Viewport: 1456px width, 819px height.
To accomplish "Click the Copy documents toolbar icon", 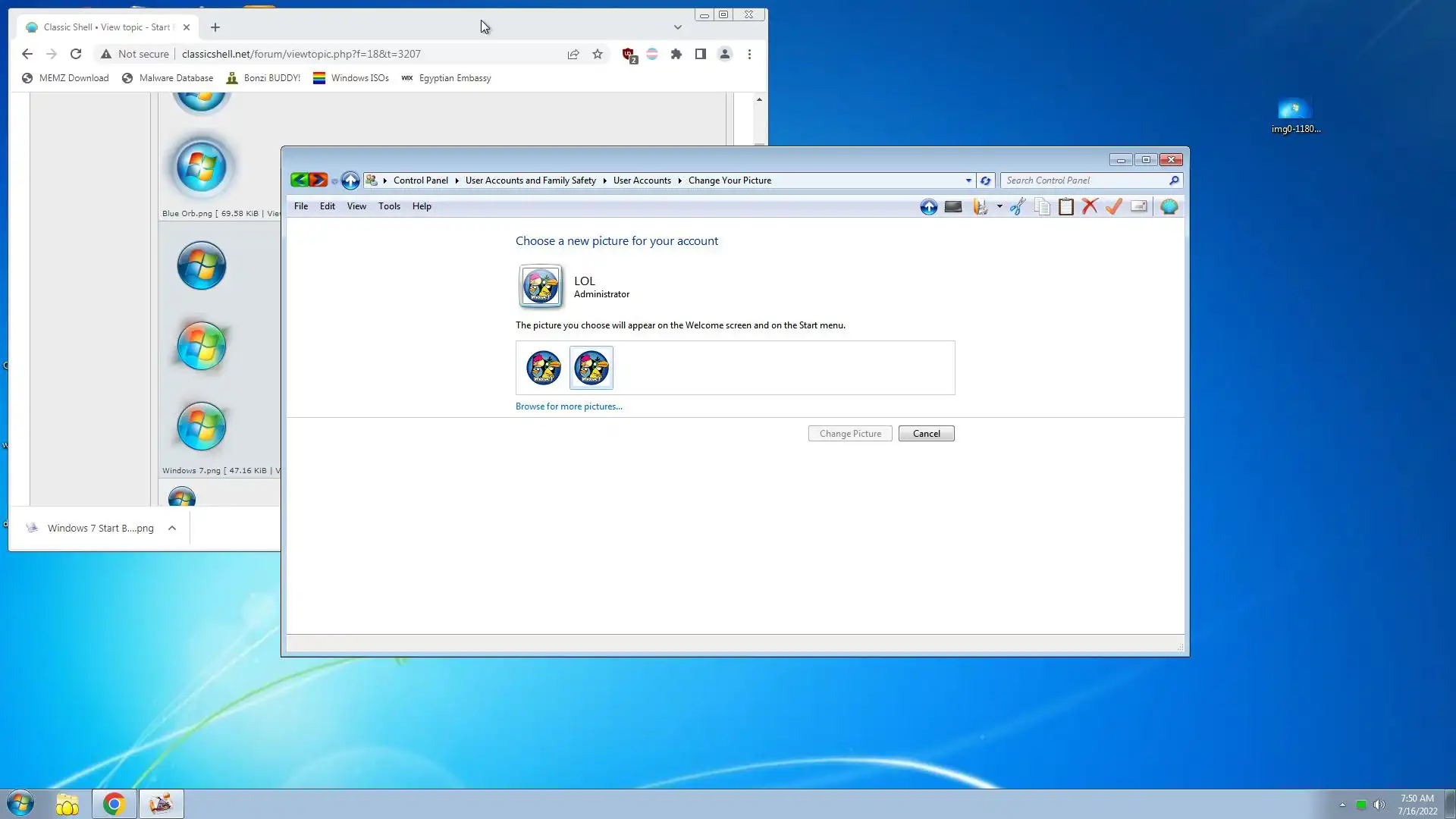I will click(1042, 206).
